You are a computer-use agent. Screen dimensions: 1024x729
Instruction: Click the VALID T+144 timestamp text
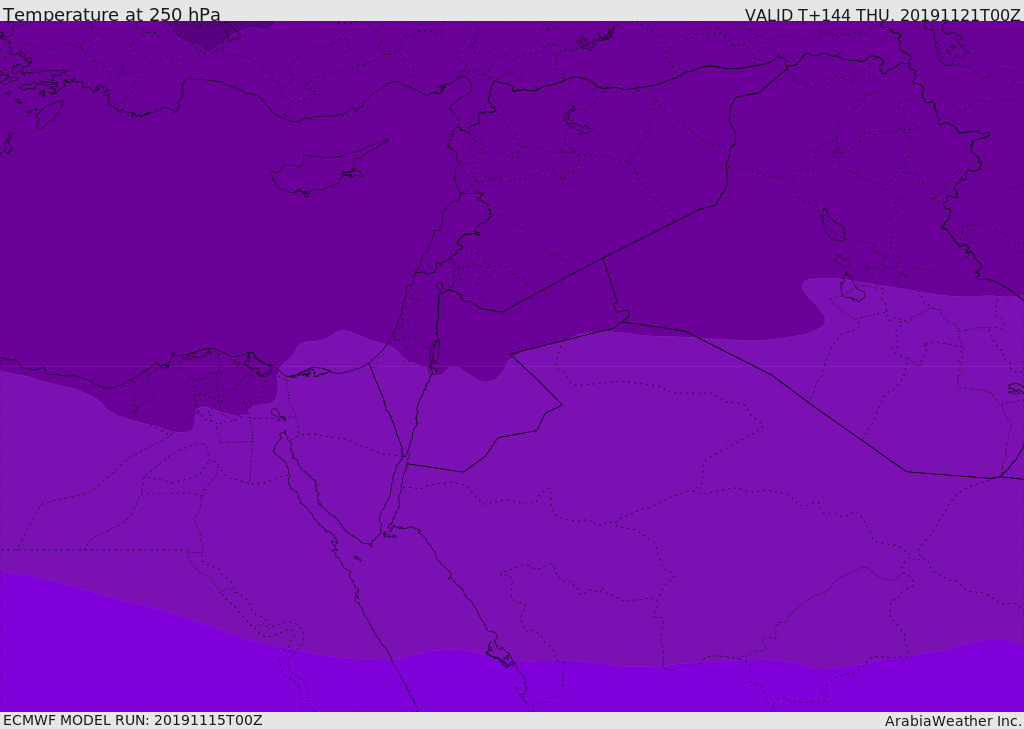pos(882,15)
